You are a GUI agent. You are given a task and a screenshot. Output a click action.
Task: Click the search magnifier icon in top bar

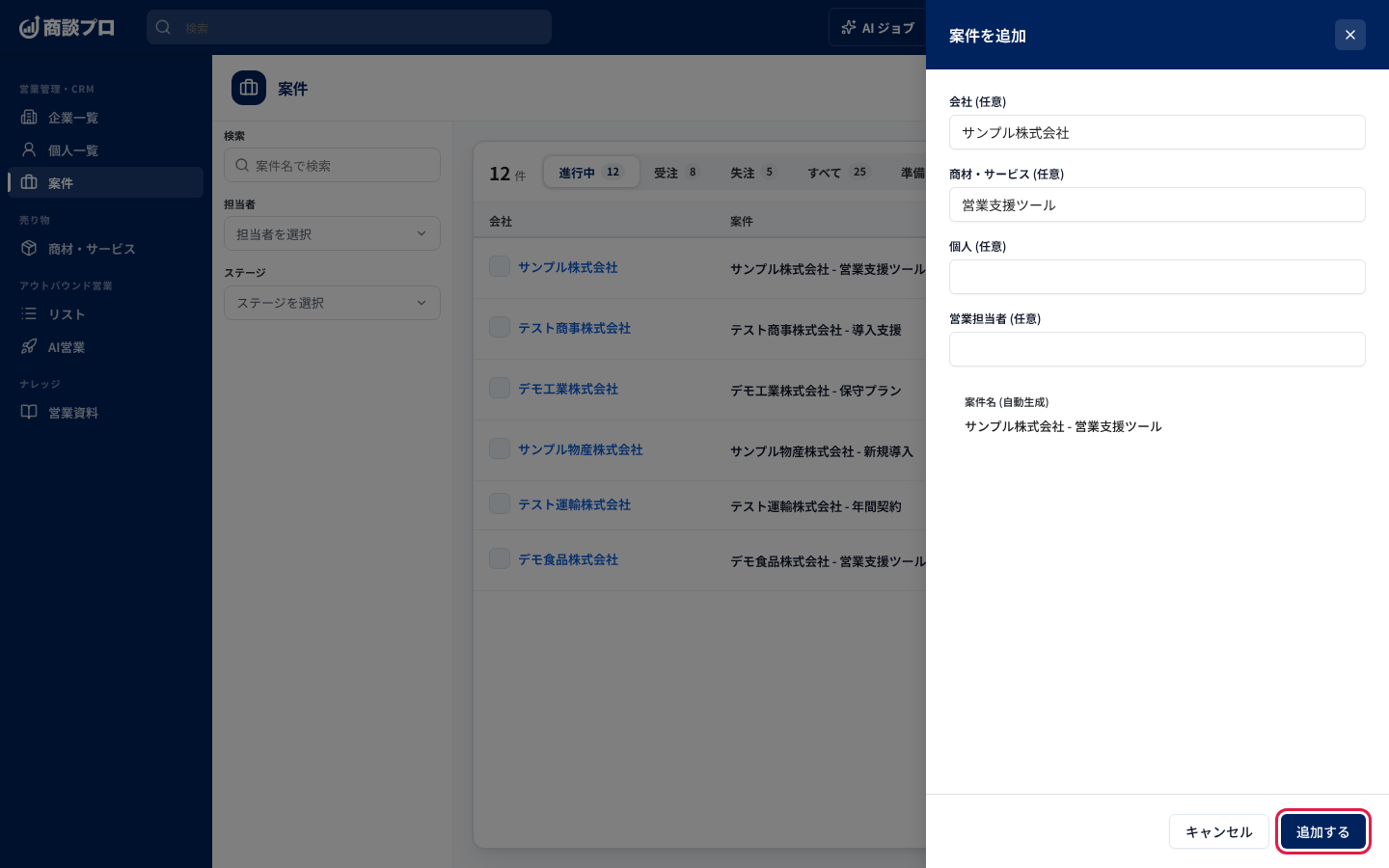tap(163, 27)
